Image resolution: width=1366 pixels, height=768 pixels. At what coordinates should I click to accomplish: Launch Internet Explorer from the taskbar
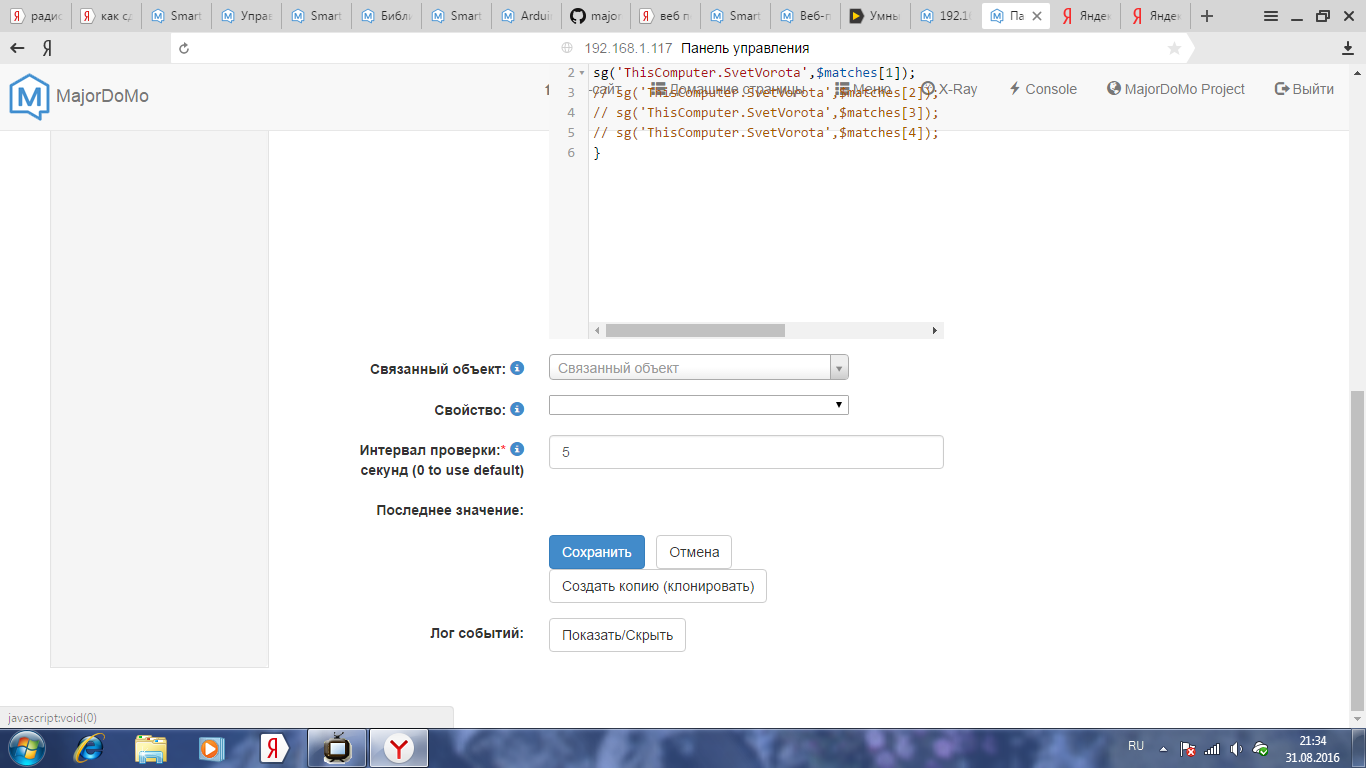point(91,748)
